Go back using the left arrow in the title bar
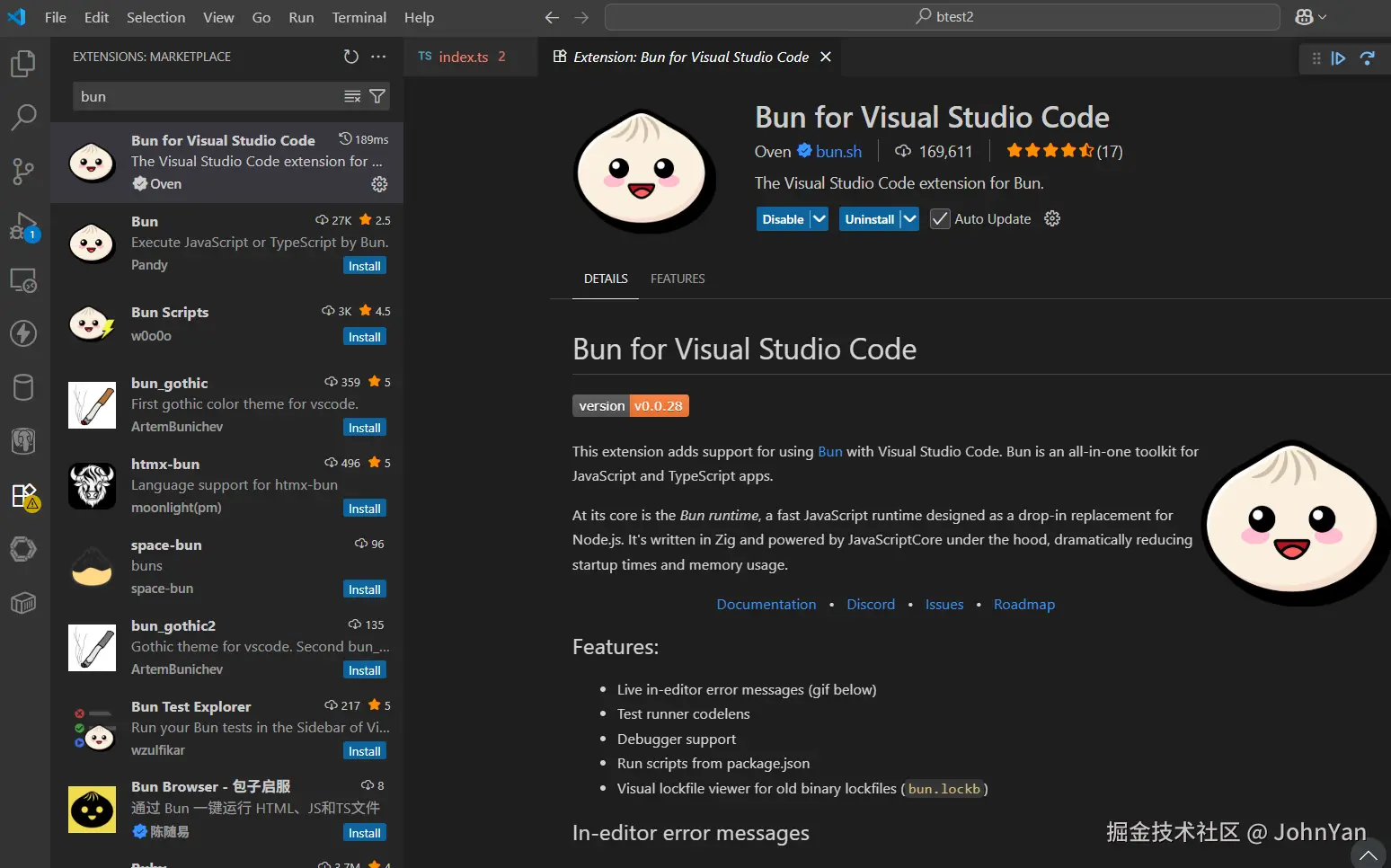This screenshot has width=1391, height=868. point(552,17)
